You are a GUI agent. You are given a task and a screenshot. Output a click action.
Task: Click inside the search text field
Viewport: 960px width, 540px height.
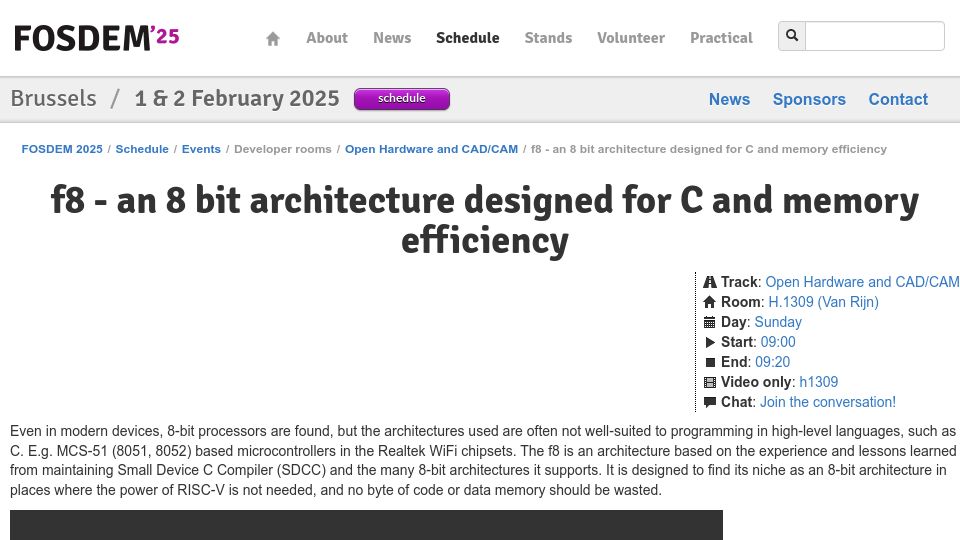[x=875, y=36]
